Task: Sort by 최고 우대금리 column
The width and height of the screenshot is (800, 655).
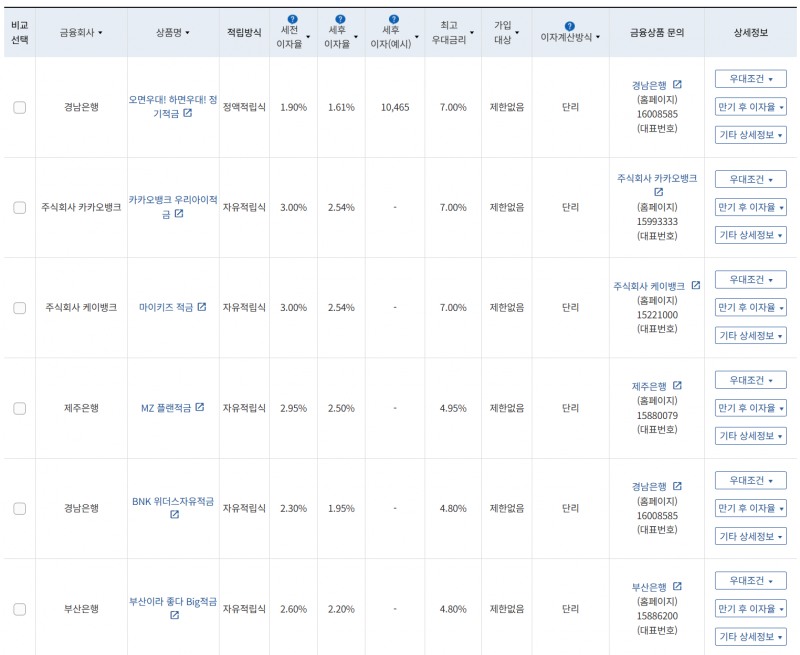Action: coord(453,32)
